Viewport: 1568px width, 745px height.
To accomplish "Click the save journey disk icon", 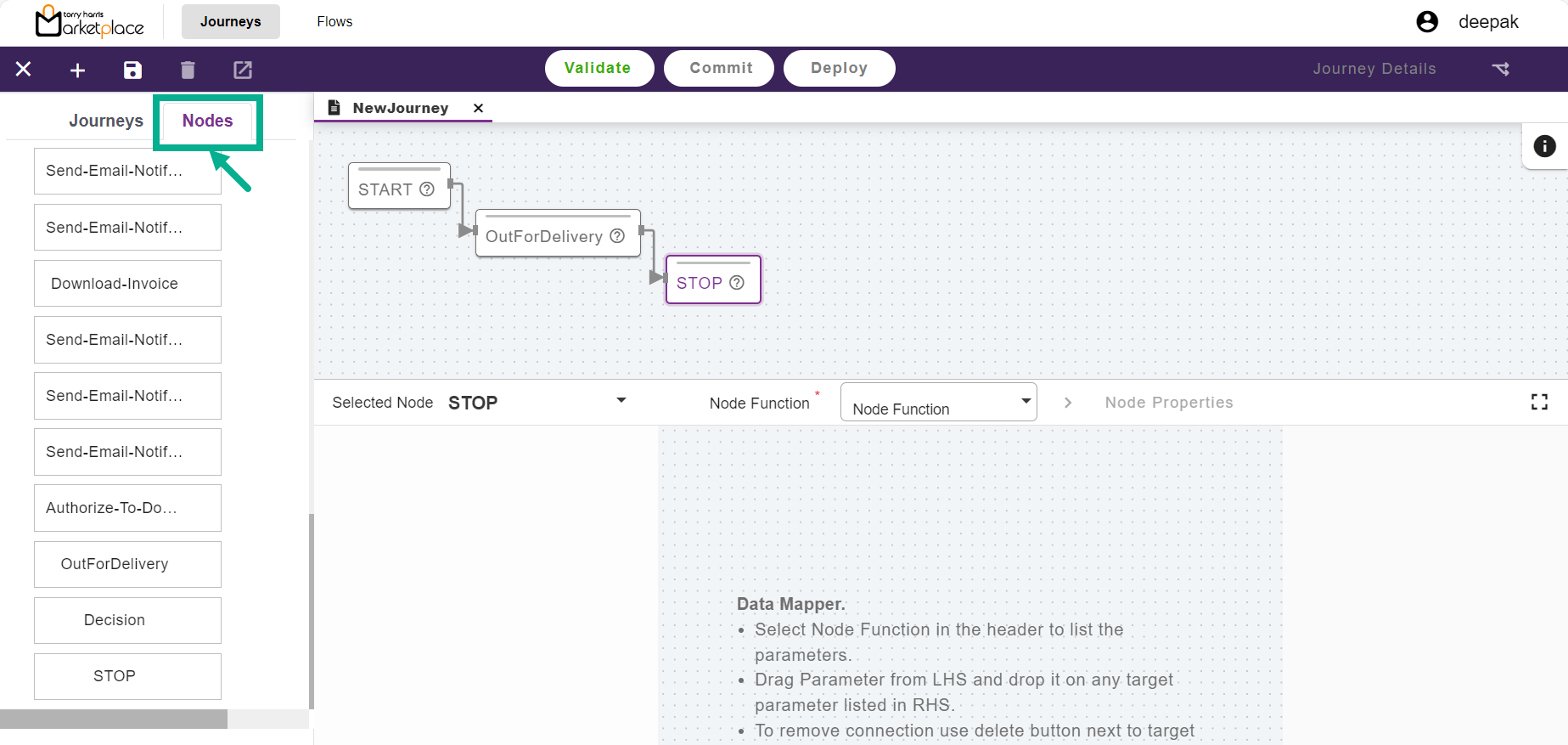I will tap(132, 70).
